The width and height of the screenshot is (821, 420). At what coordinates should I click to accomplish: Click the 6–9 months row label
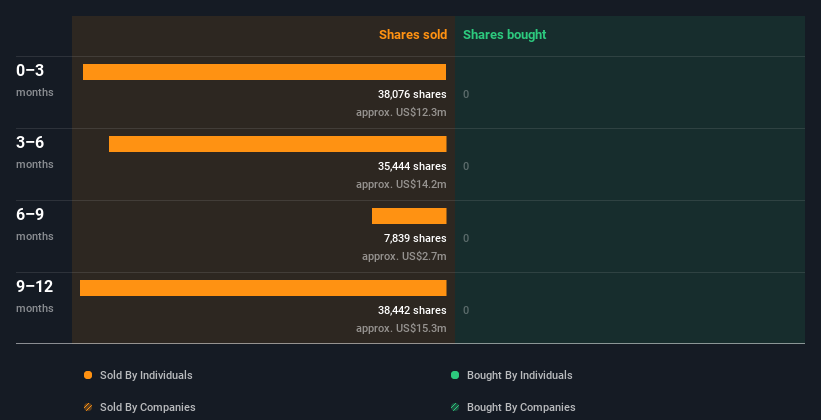pos(35,224)
